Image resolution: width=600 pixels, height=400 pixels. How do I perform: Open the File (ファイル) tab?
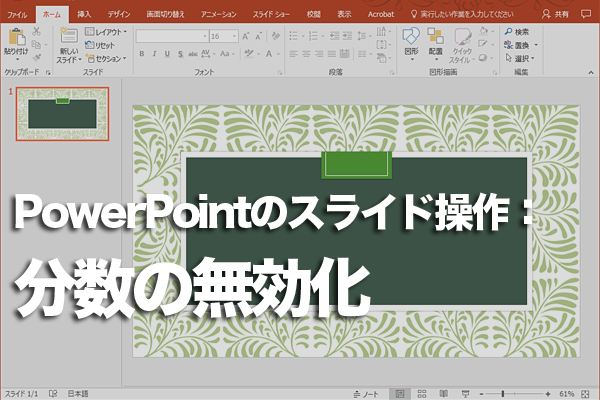pos(17,15)
